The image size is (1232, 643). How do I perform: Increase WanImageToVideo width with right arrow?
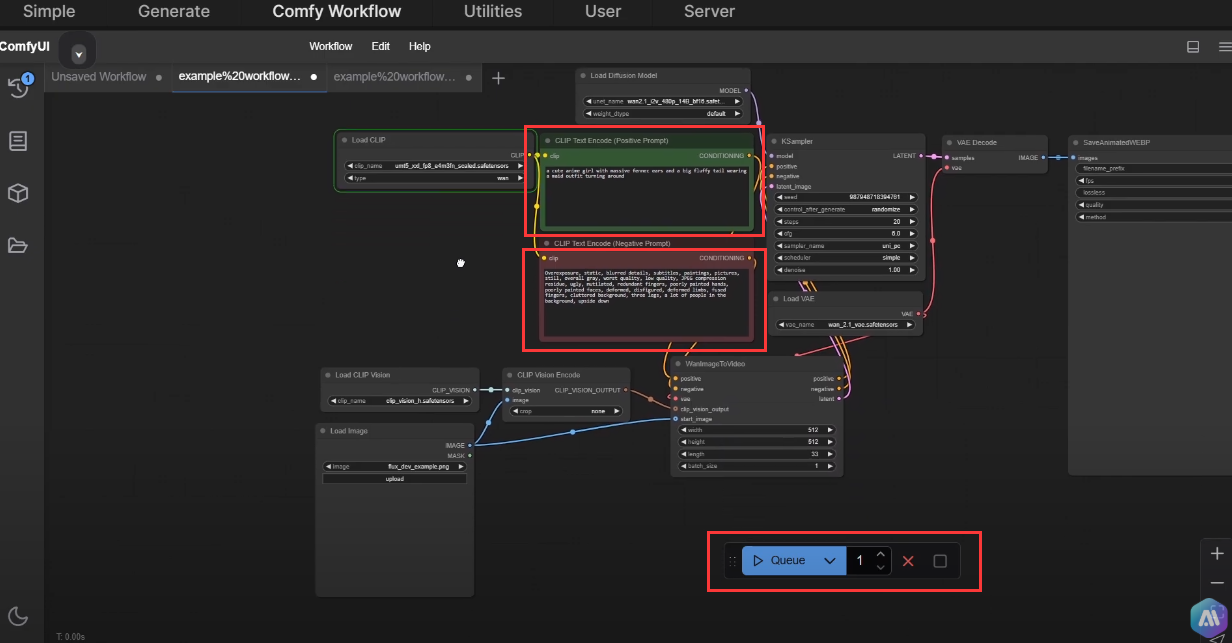pos(829,430)
